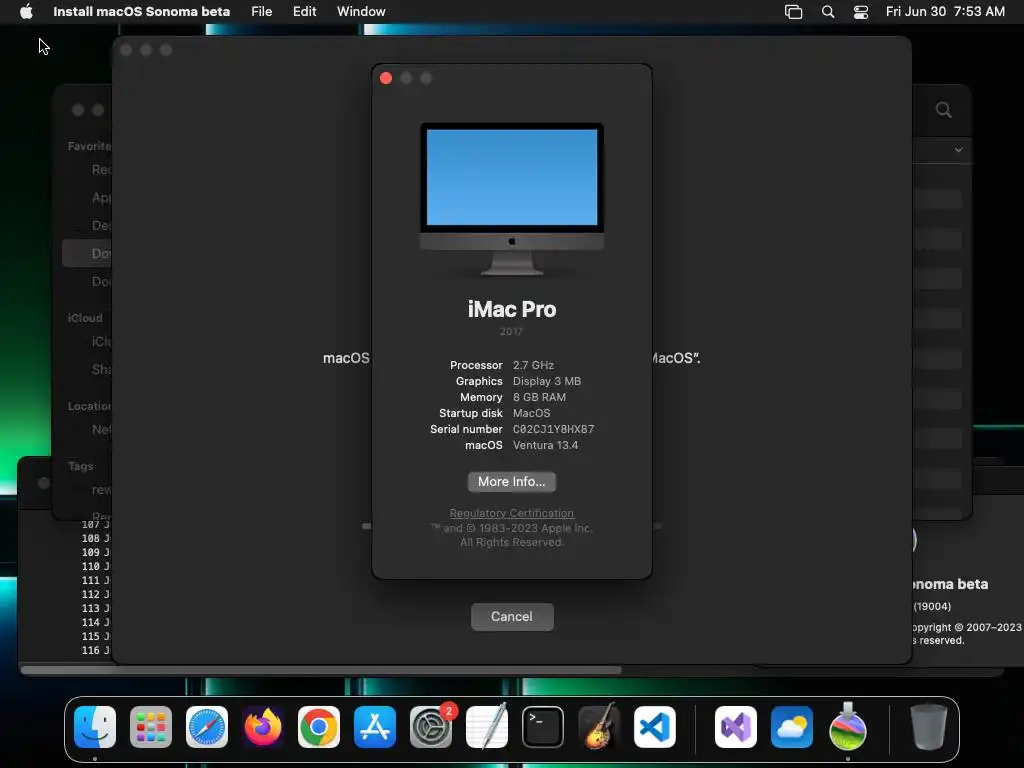Viewport: 1024px width, 768px height.
Task: Launch Visual Studio Code from the Dock
Action: (654, 727)
